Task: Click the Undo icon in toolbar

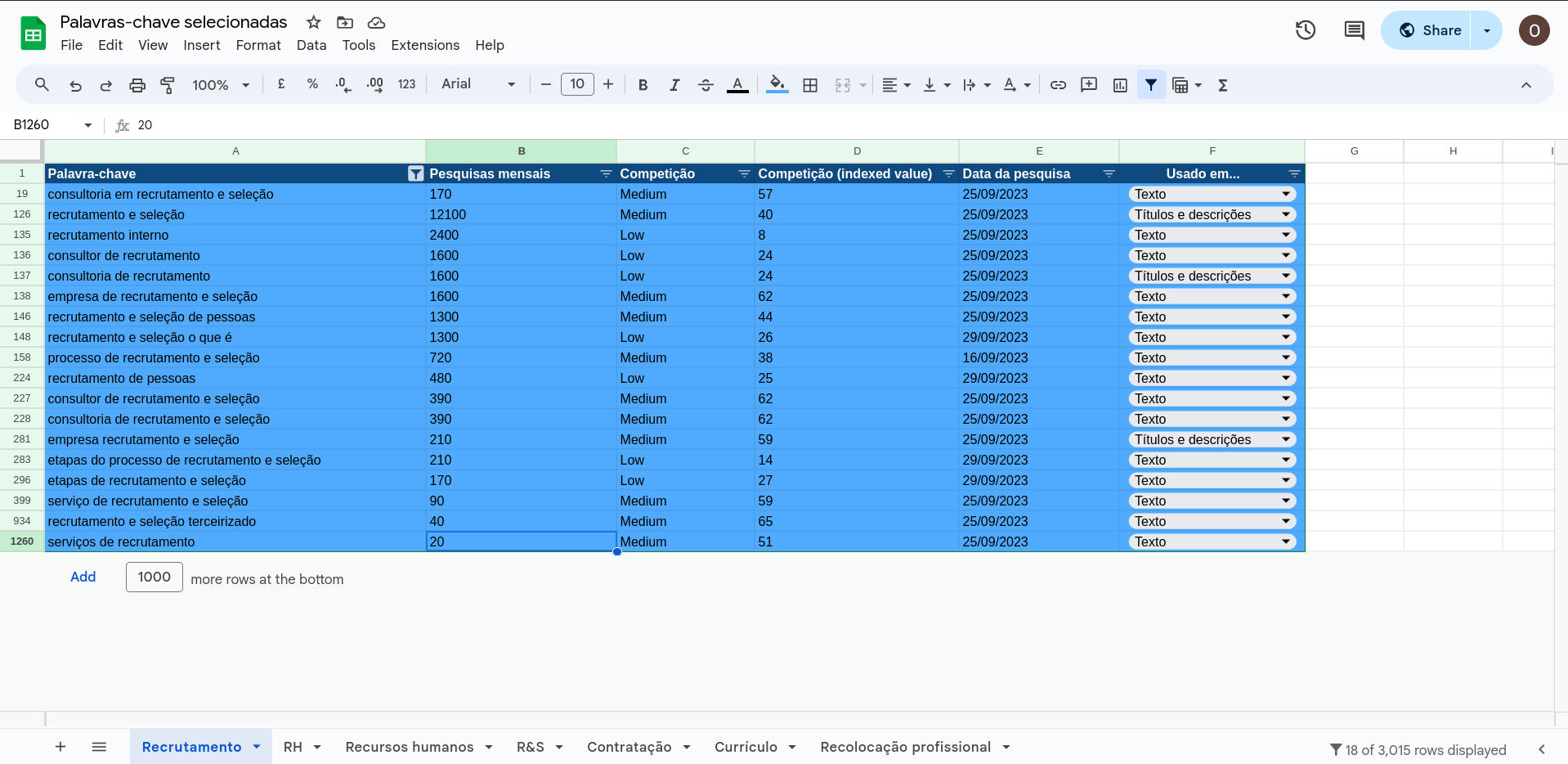Action: point(75,85)
